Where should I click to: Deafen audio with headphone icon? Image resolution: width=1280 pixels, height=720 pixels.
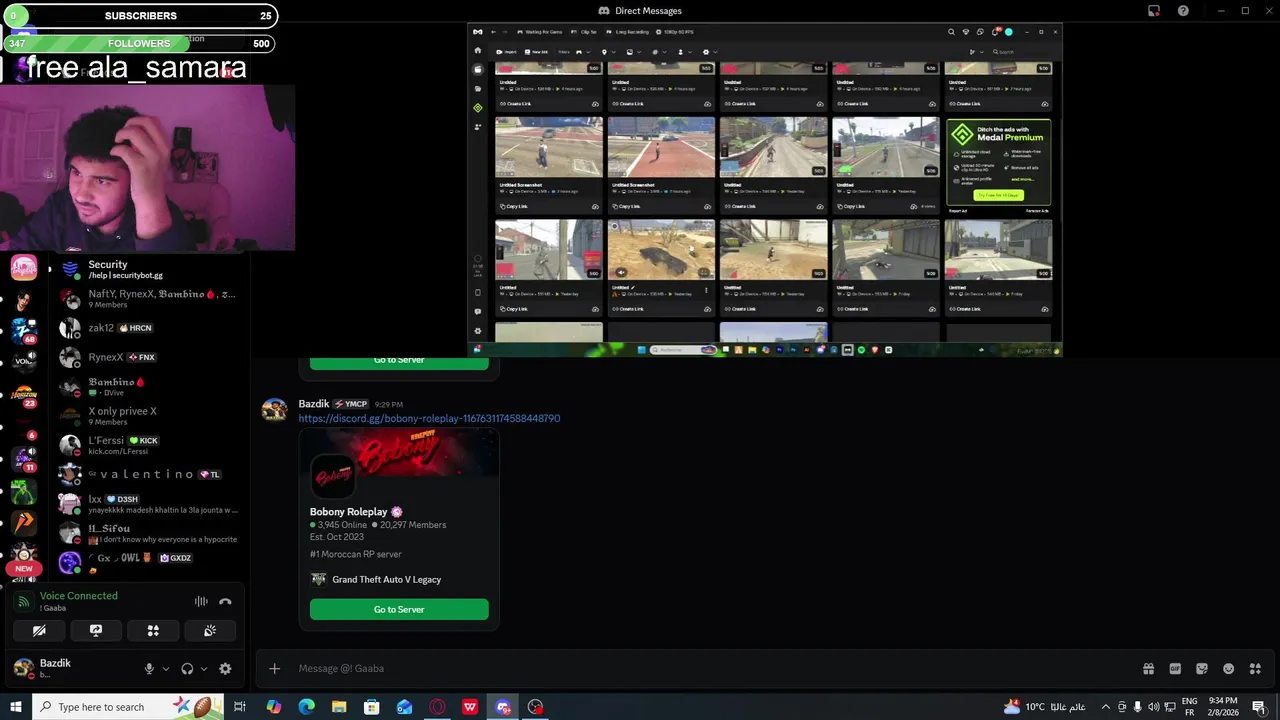tap(187, 669)
